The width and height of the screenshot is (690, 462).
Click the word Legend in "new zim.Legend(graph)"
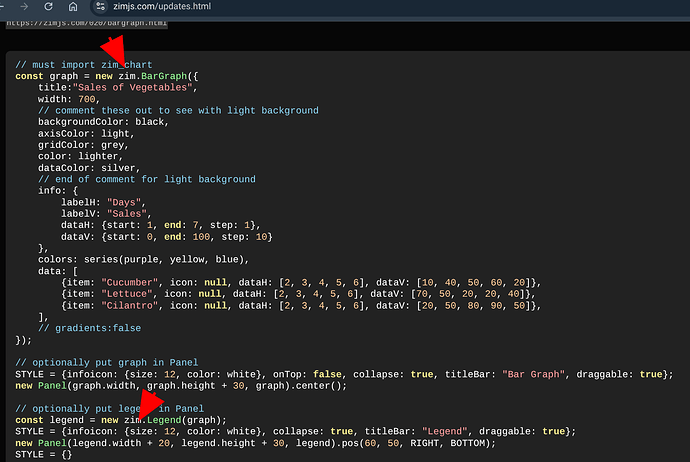pyautogui.click(x=164, y=420)
